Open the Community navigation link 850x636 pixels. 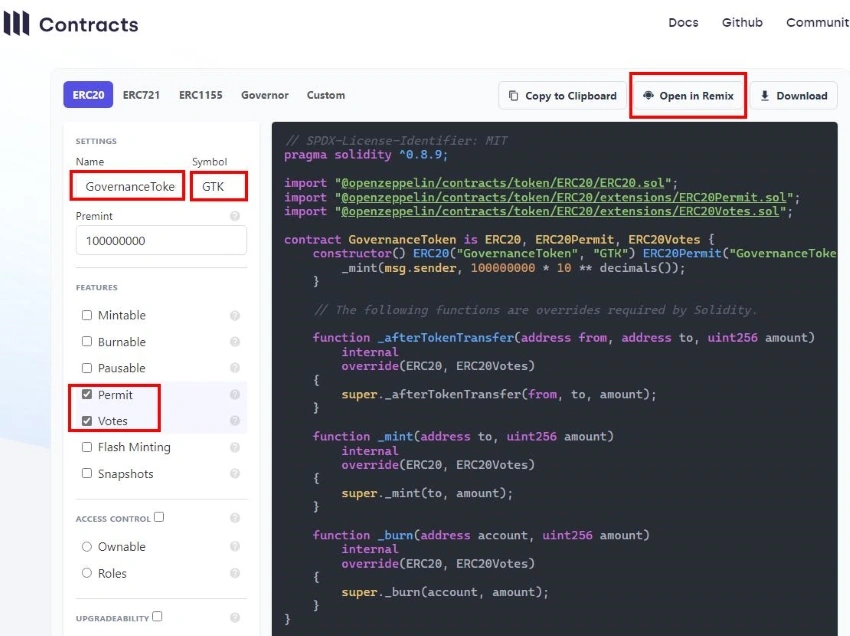(x=817, y=23)
